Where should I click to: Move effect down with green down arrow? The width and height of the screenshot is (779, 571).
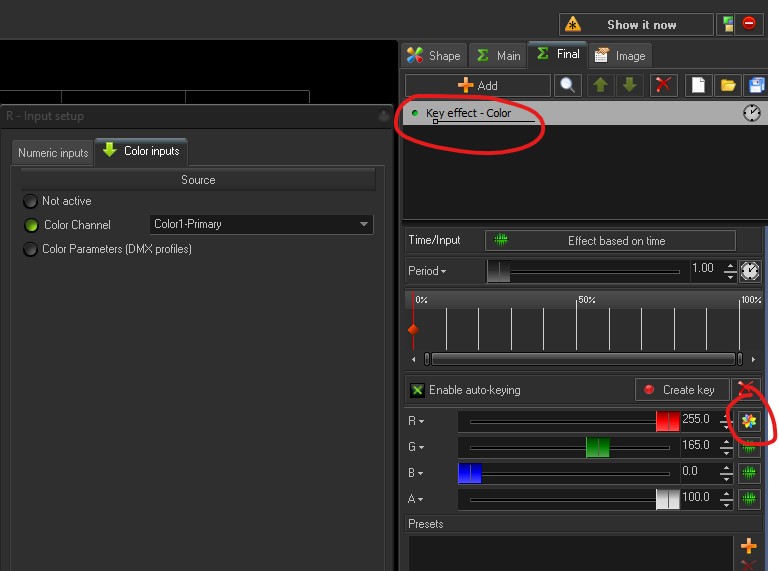[629, 86]
